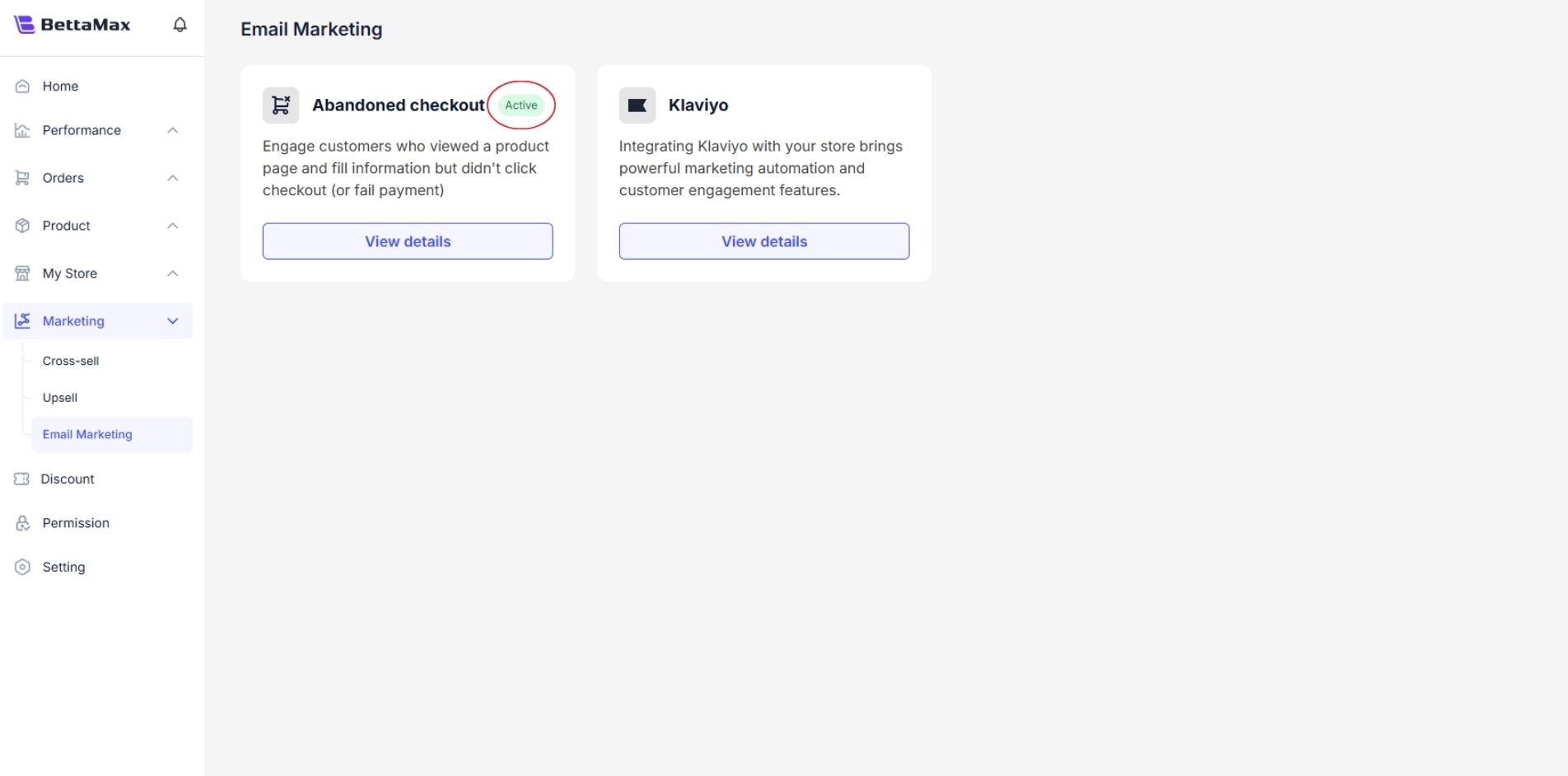Expand the My Store chevron
Image resolution: width=1568 pixels, height=776 pixels.
[x=173, y=273]
